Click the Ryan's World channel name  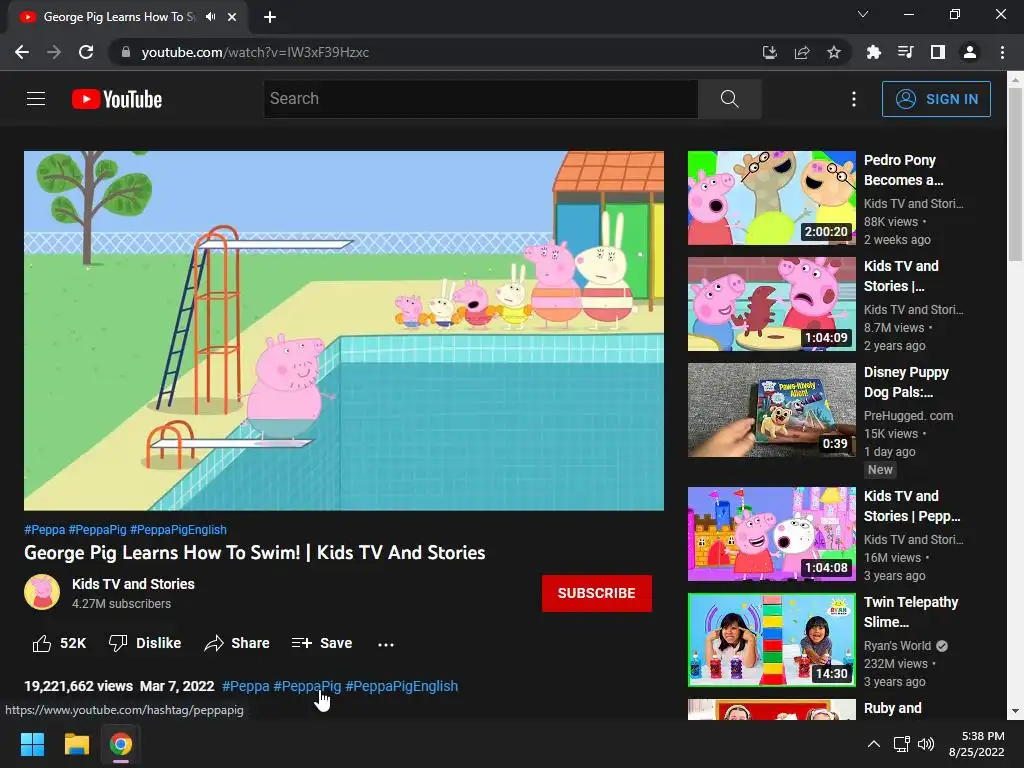pyautogui.click(x=897, y=646)
